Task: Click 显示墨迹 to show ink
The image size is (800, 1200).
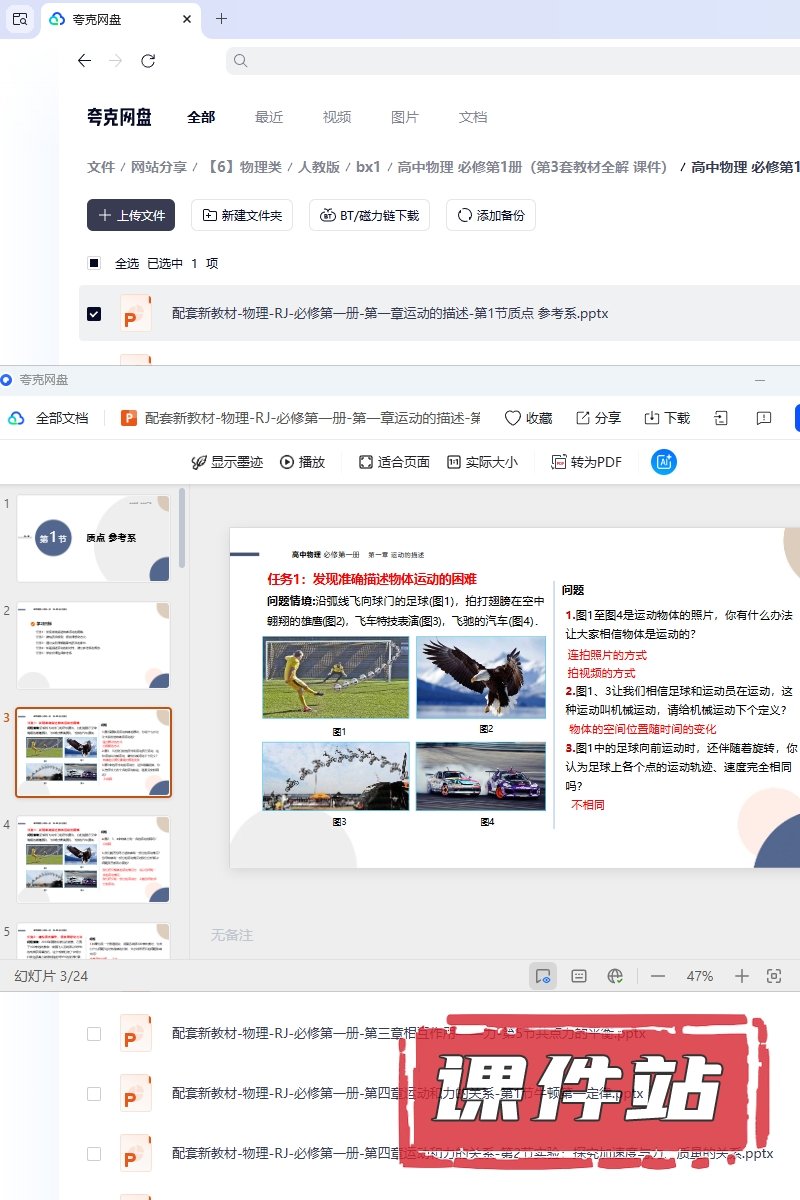Action: [227, 462]
